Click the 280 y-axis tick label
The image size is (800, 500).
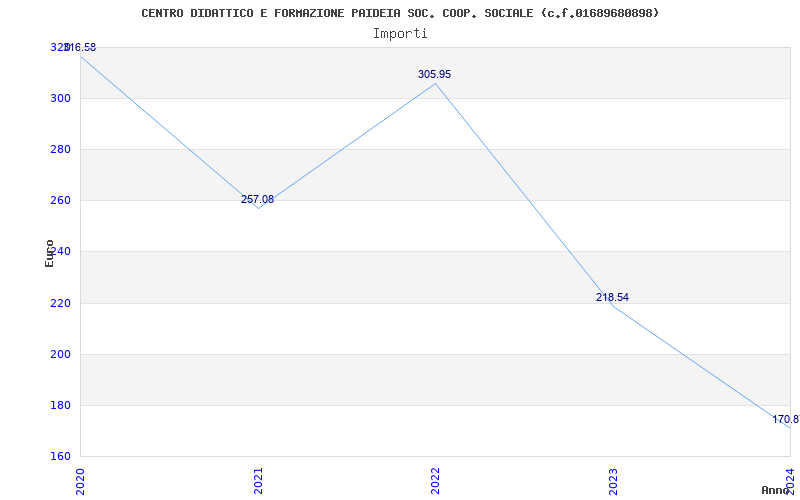60,149
